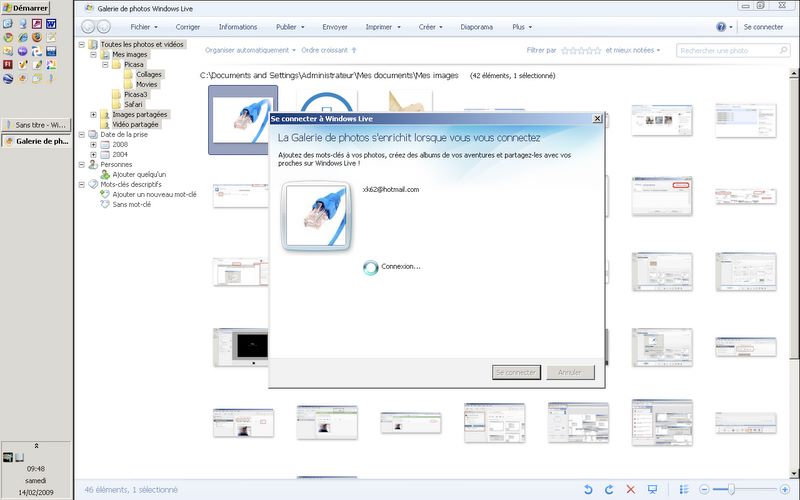The width and height of the screenshot is (800, 500).
Task: Click the Ajouter quelqu'un person icon
Action: [105, 174]
